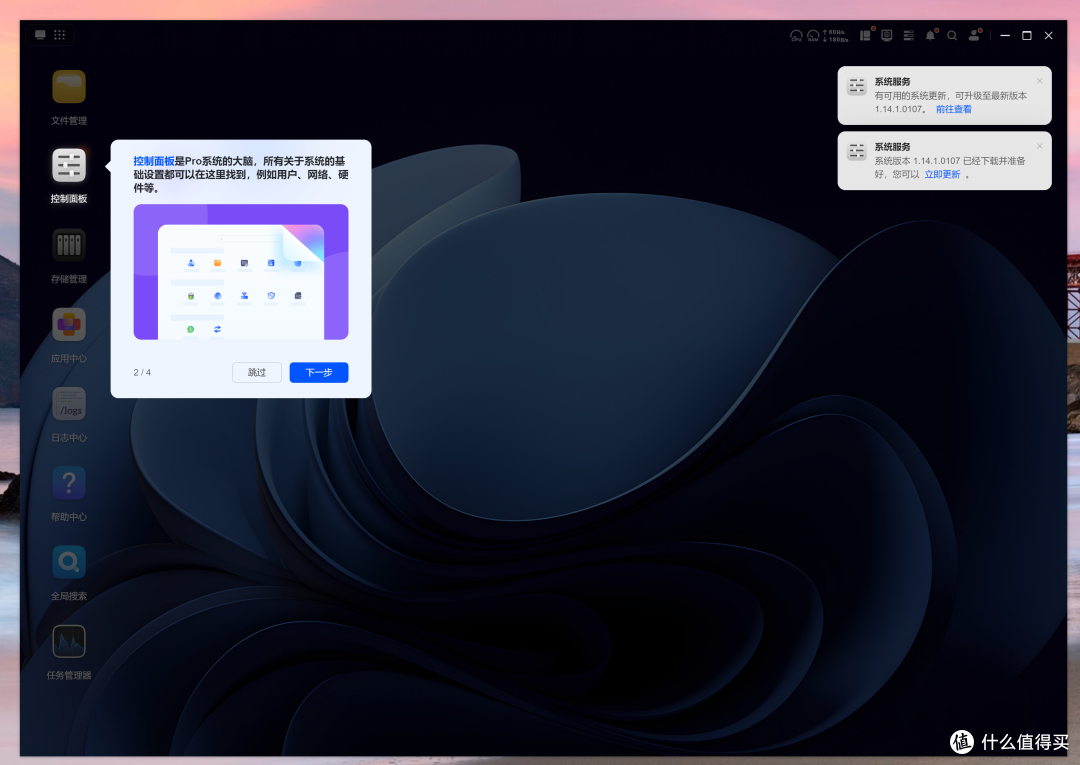Click the 2 / 4 step indicator

pyautogui.click(x=142, y=373)
